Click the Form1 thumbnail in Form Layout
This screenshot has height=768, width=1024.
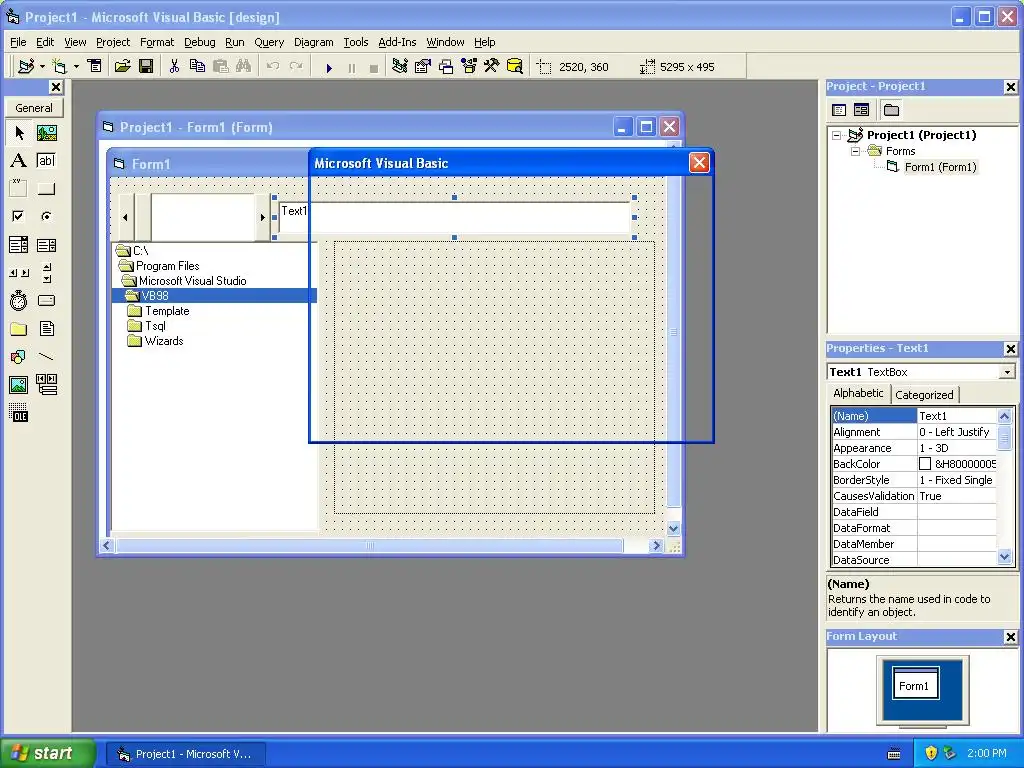(916, 683)
